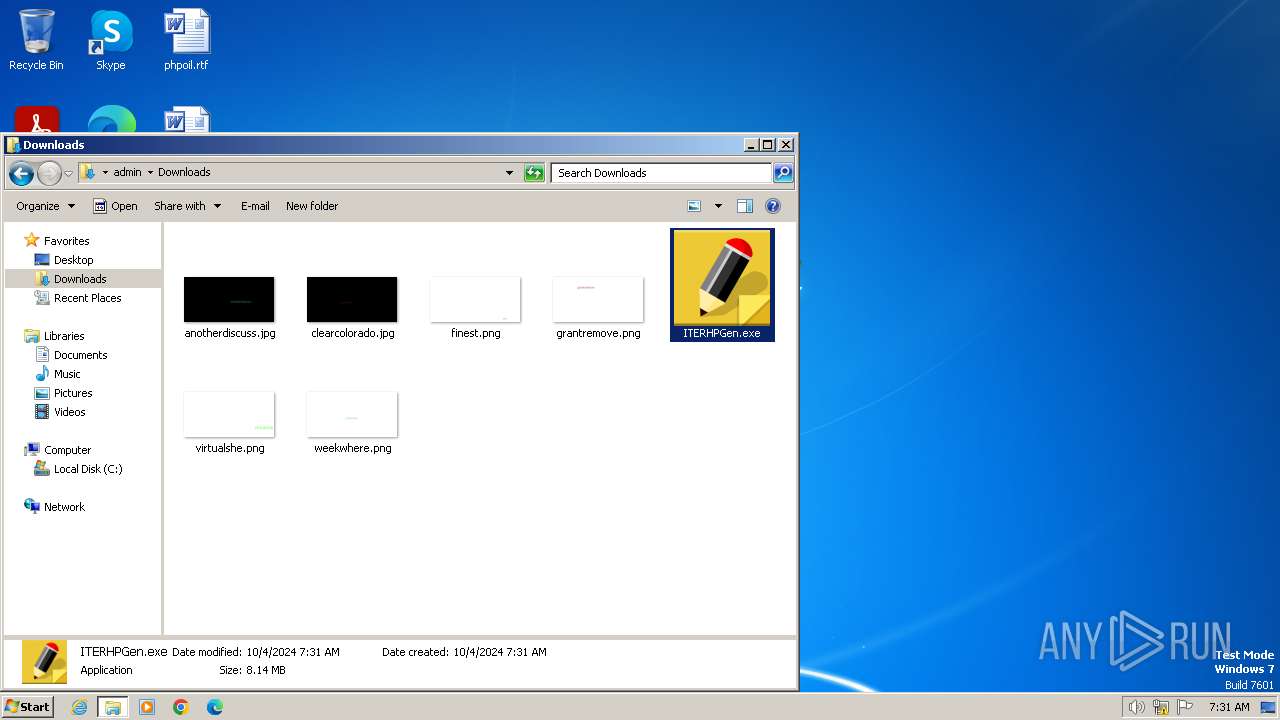Select the virtualshe.png file
1280x720 pixels.
229,423
